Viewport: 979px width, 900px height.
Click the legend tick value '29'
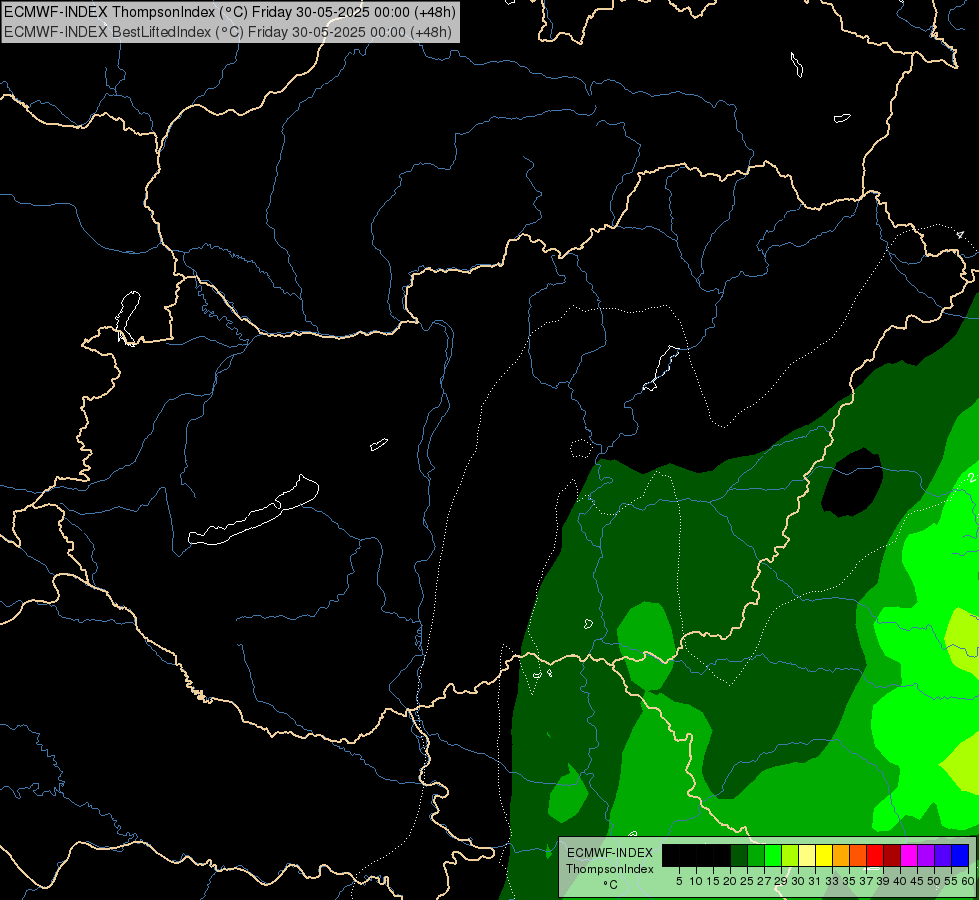coord(781,881)
